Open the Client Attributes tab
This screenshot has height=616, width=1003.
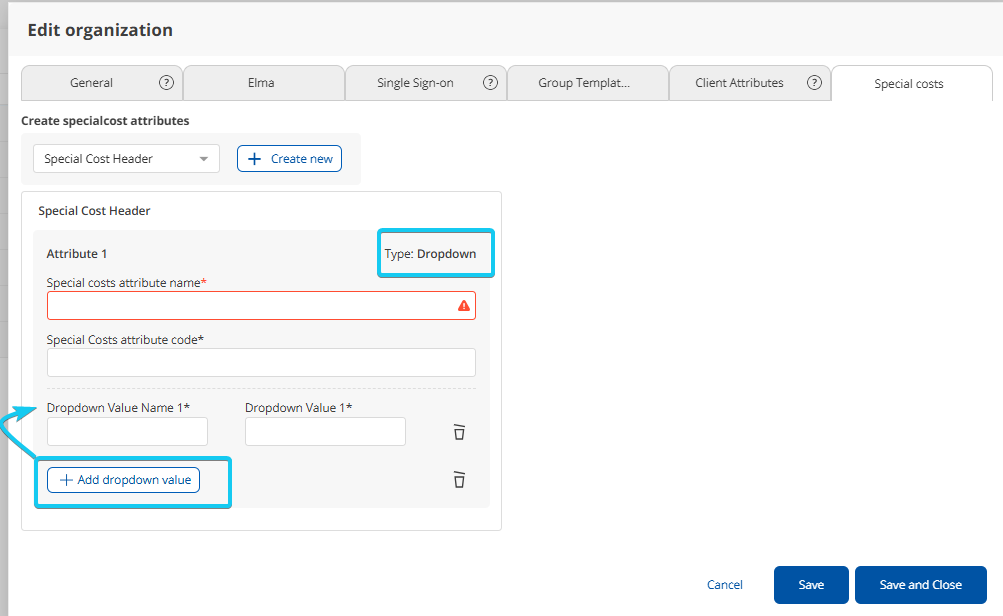pyautogui.click(x=739, y=83)
